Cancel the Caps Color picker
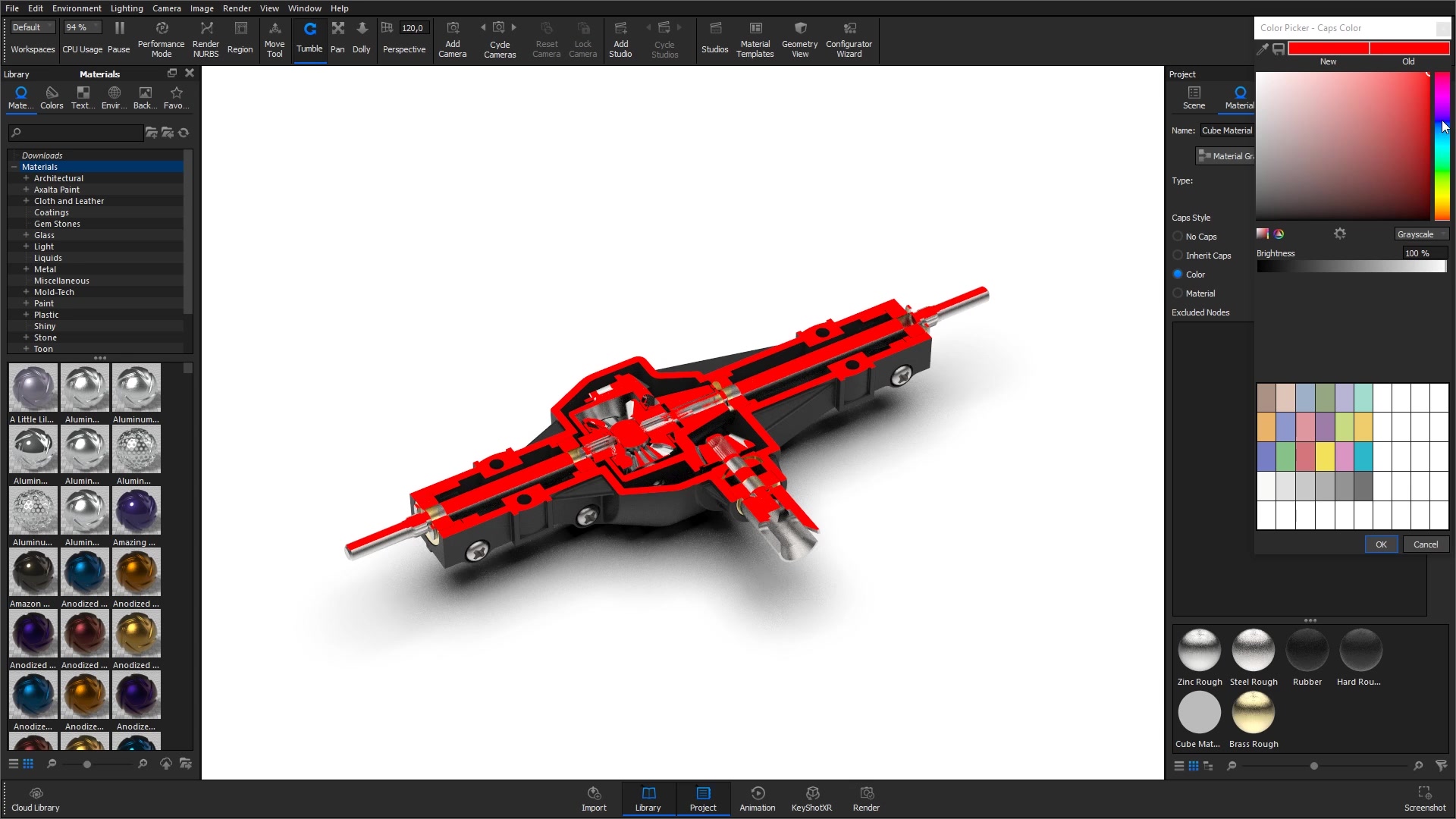The image size is (1456, 819). tap(1426, 544)
